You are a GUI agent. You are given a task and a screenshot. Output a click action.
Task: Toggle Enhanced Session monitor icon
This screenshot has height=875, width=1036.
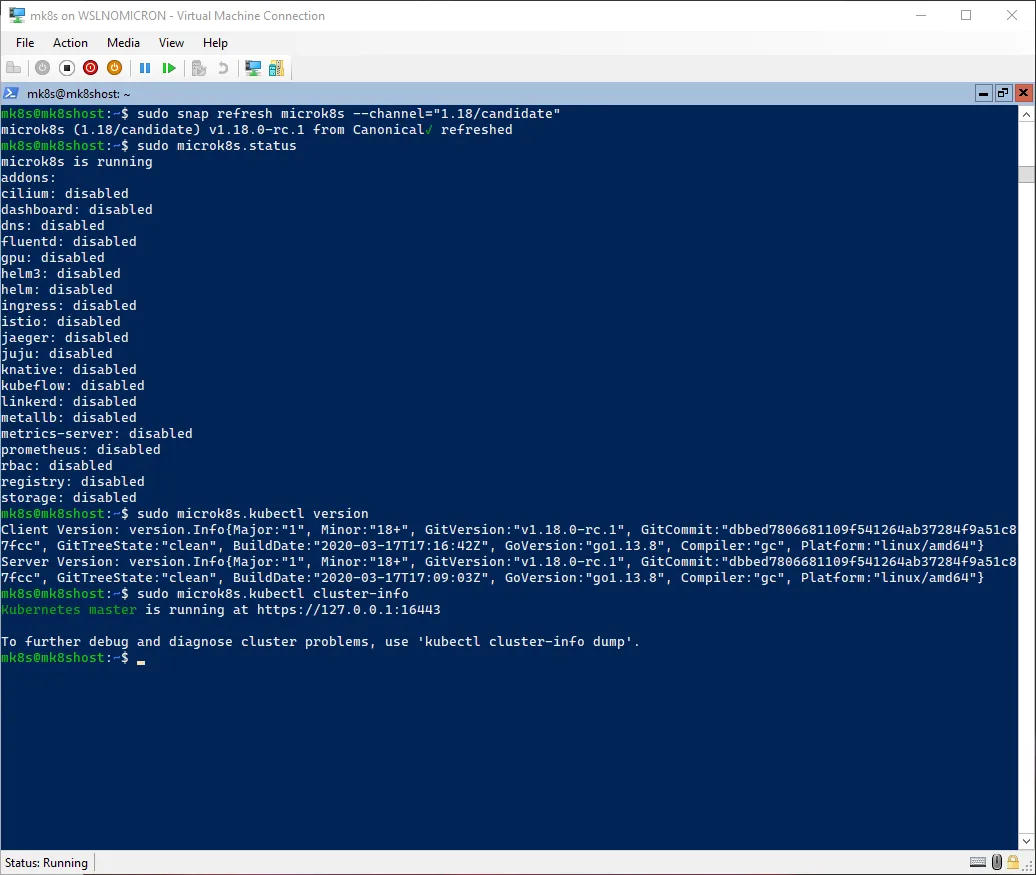pyautogui.click(x=253, y=68)
